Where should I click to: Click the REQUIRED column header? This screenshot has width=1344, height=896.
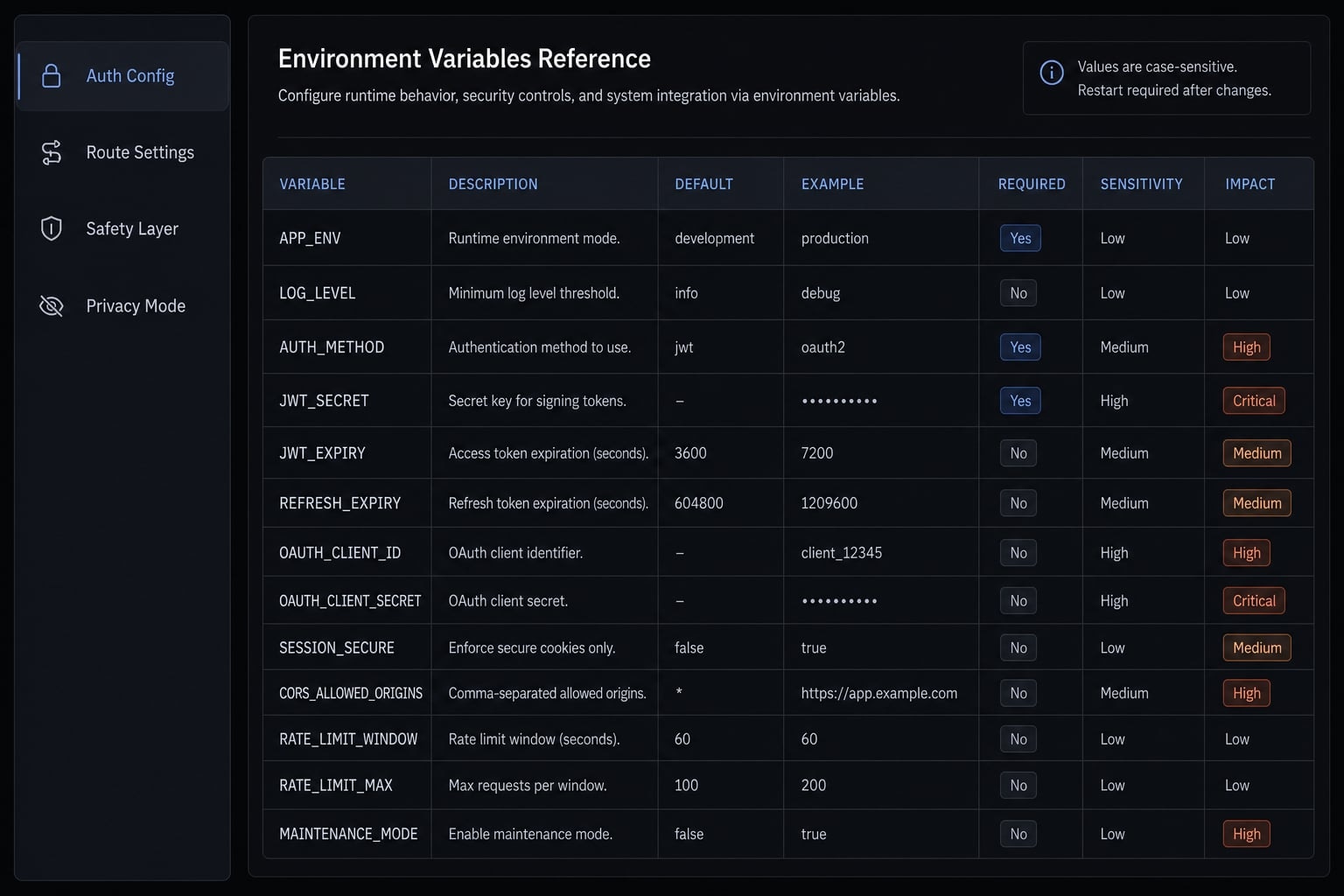click(1032, 184)
